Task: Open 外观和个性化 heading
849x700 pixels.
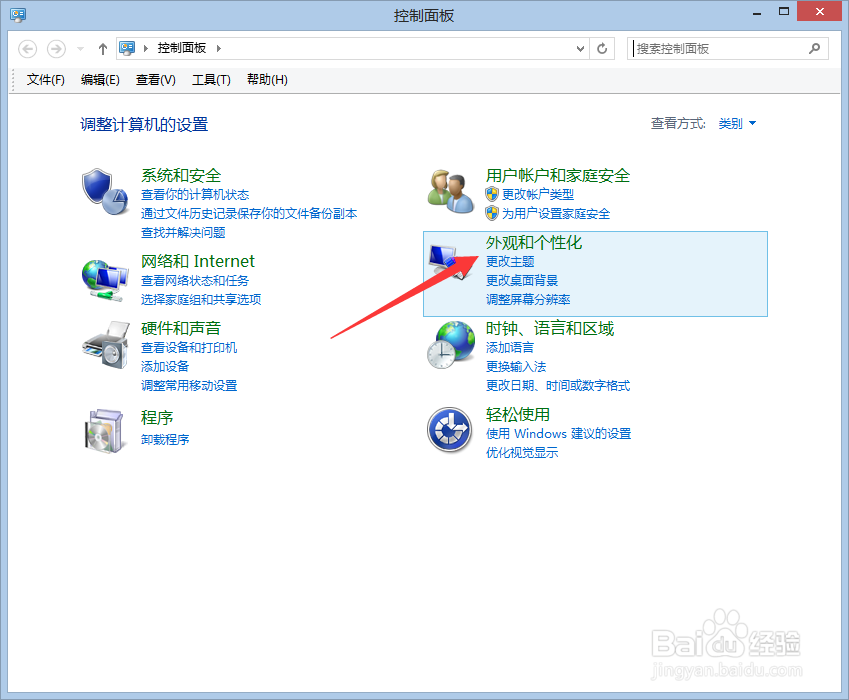Action: 534,243
